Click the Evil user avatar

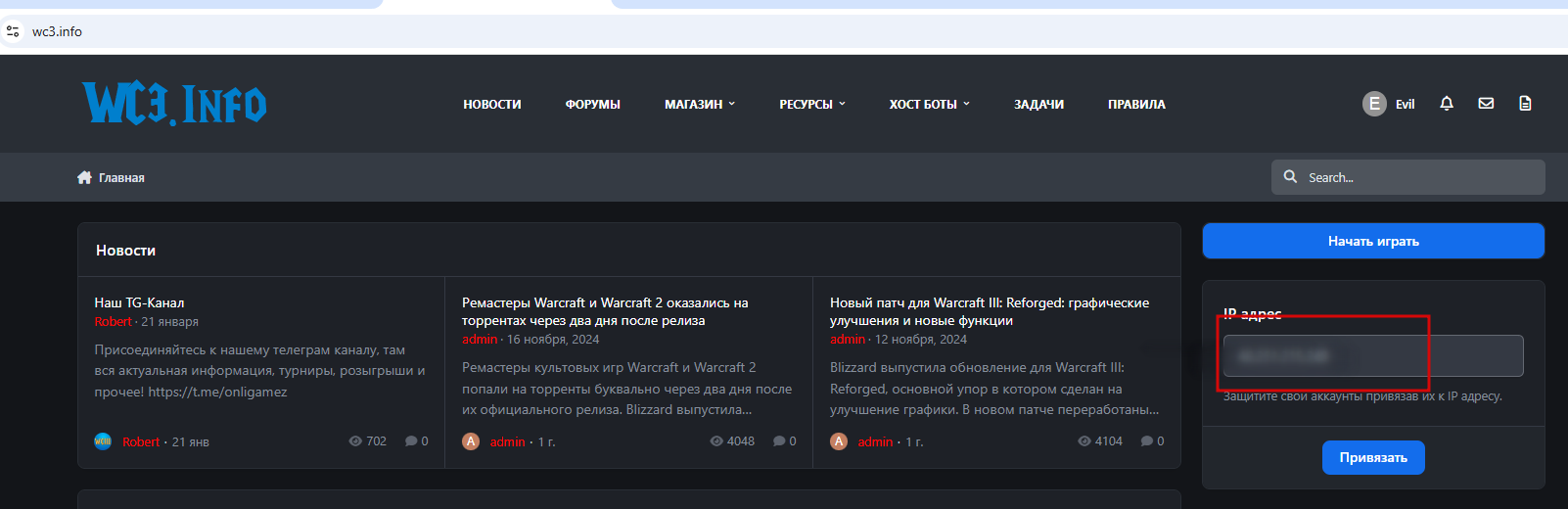[x=1374, y=104]
